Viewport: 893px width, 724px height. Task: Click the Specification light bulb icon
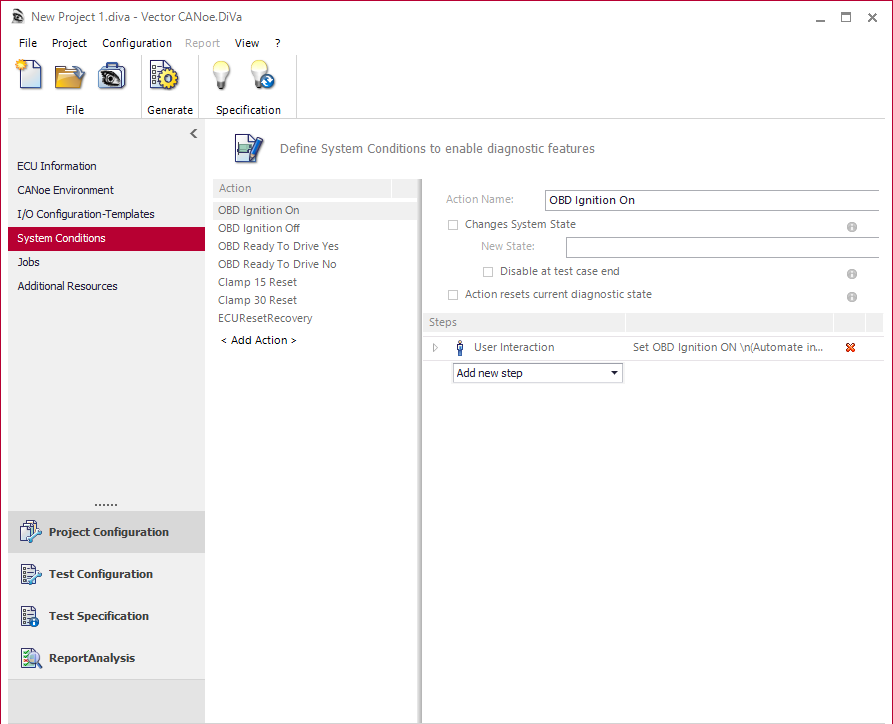221,75
